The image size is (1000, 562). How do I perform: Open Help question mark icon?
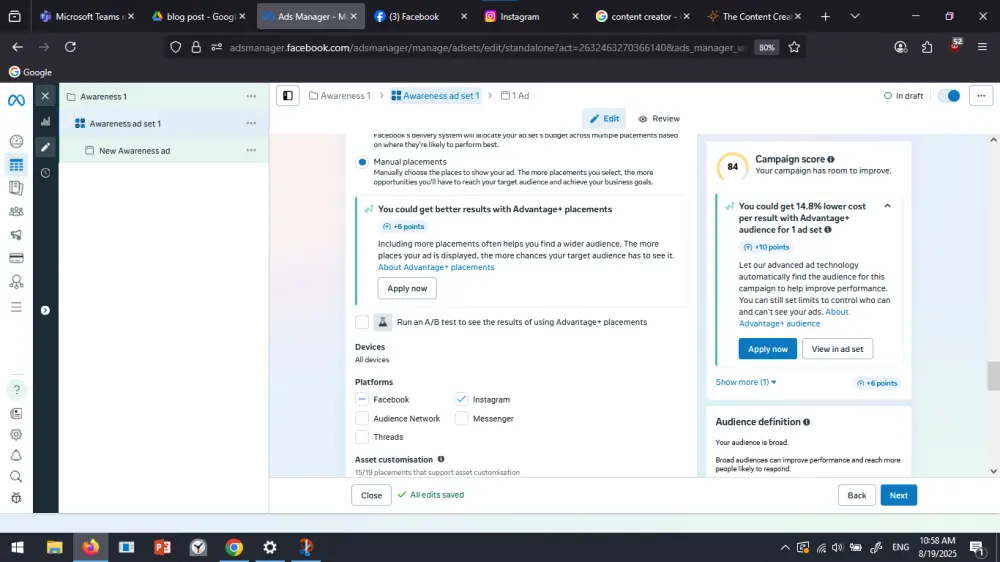(x=17, y=390)
